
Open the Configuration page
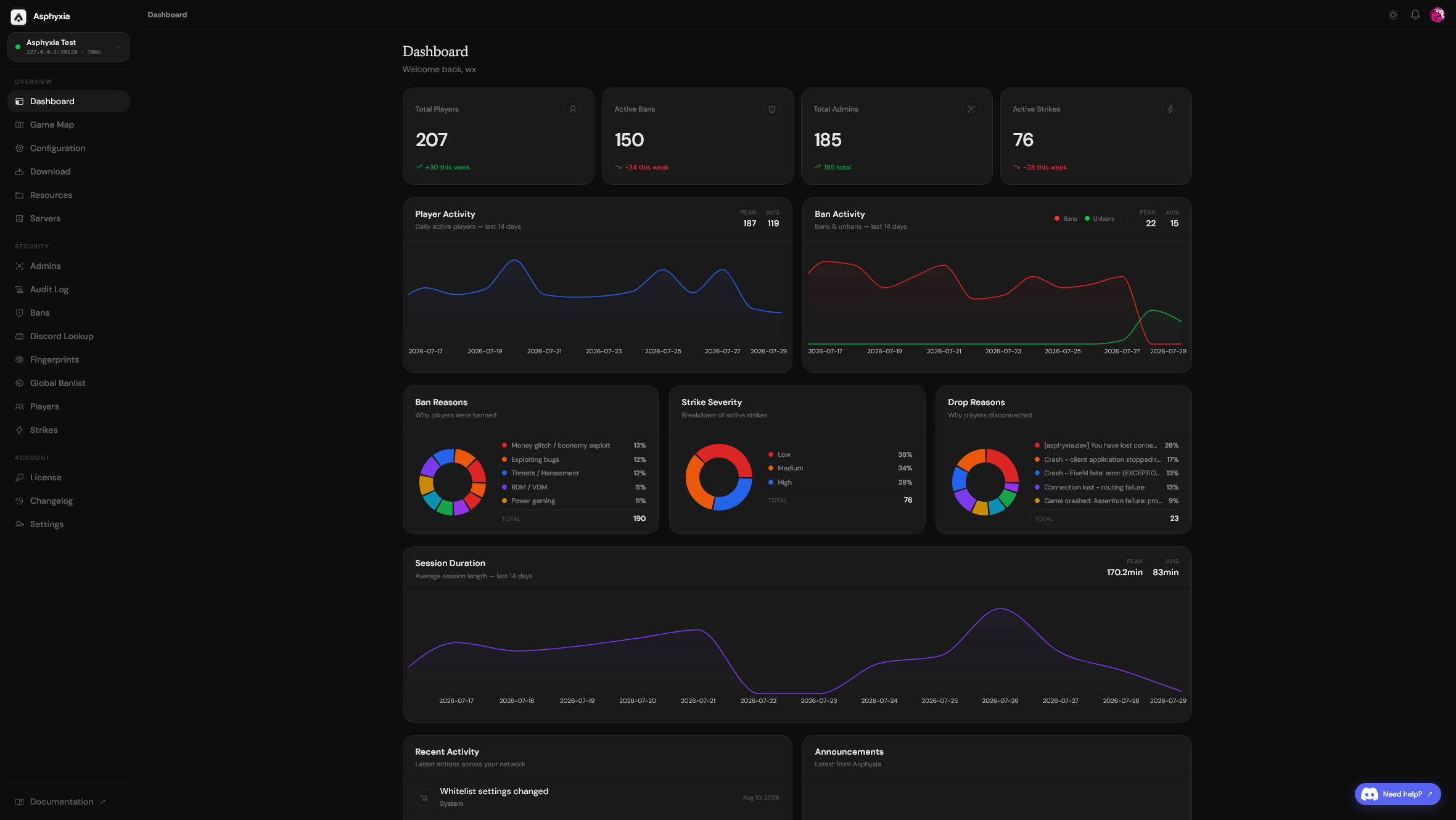(68, 148)
